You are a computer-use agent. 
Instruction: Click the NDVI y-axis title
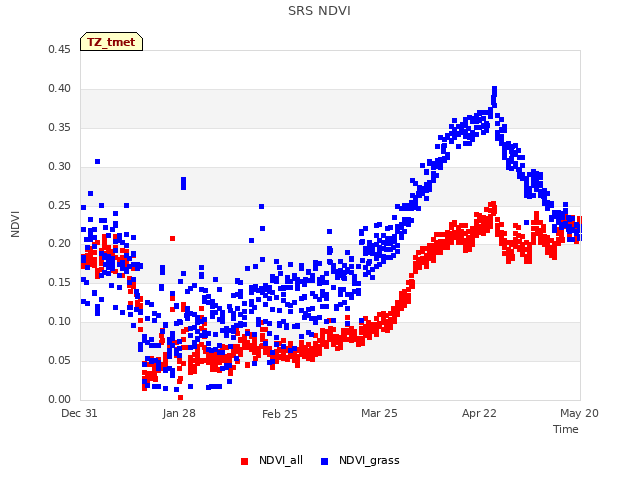click(15, 224)
